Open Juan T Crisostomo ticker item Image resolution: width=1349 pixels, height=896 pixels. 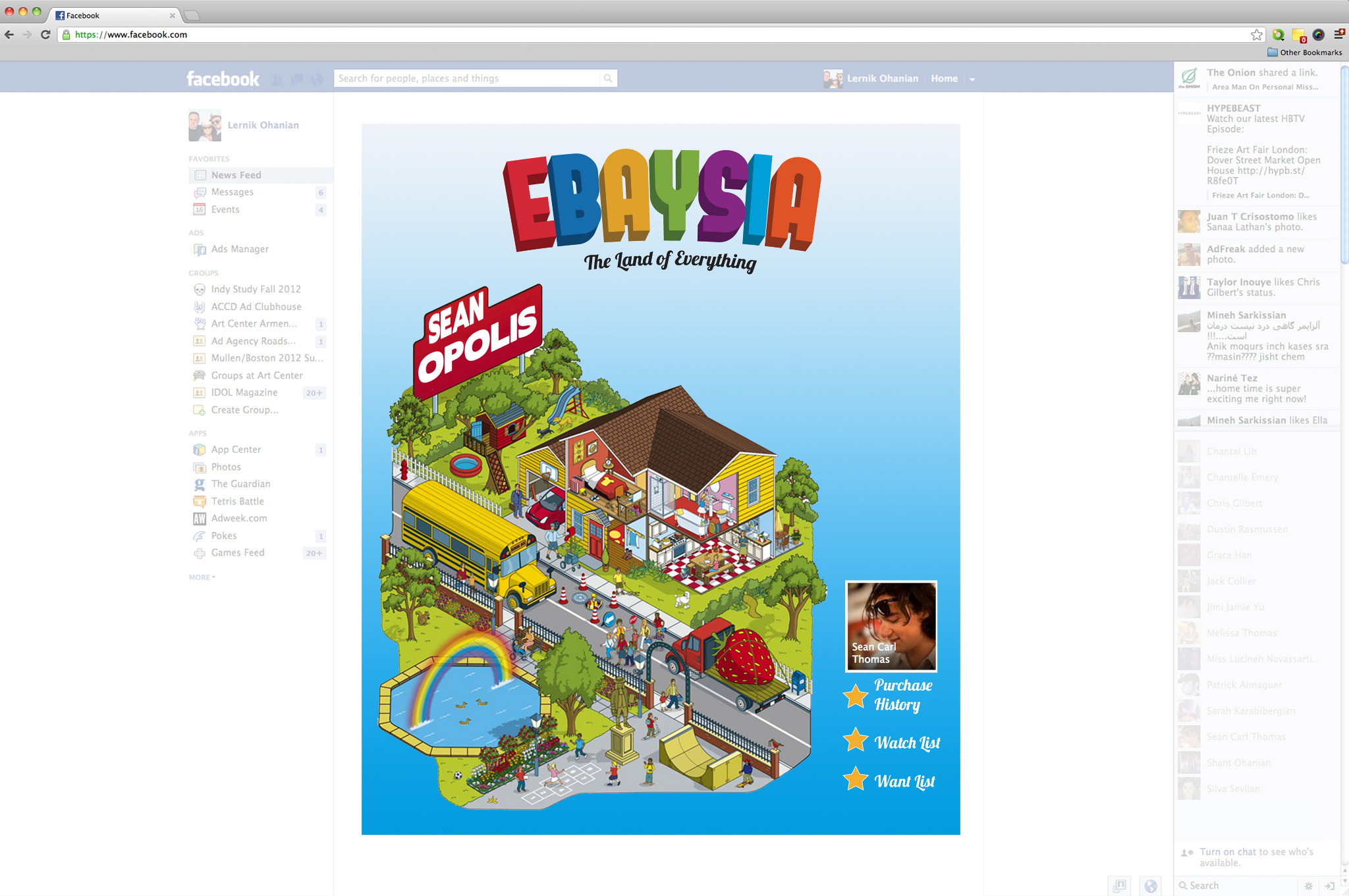coord(1257,222)
